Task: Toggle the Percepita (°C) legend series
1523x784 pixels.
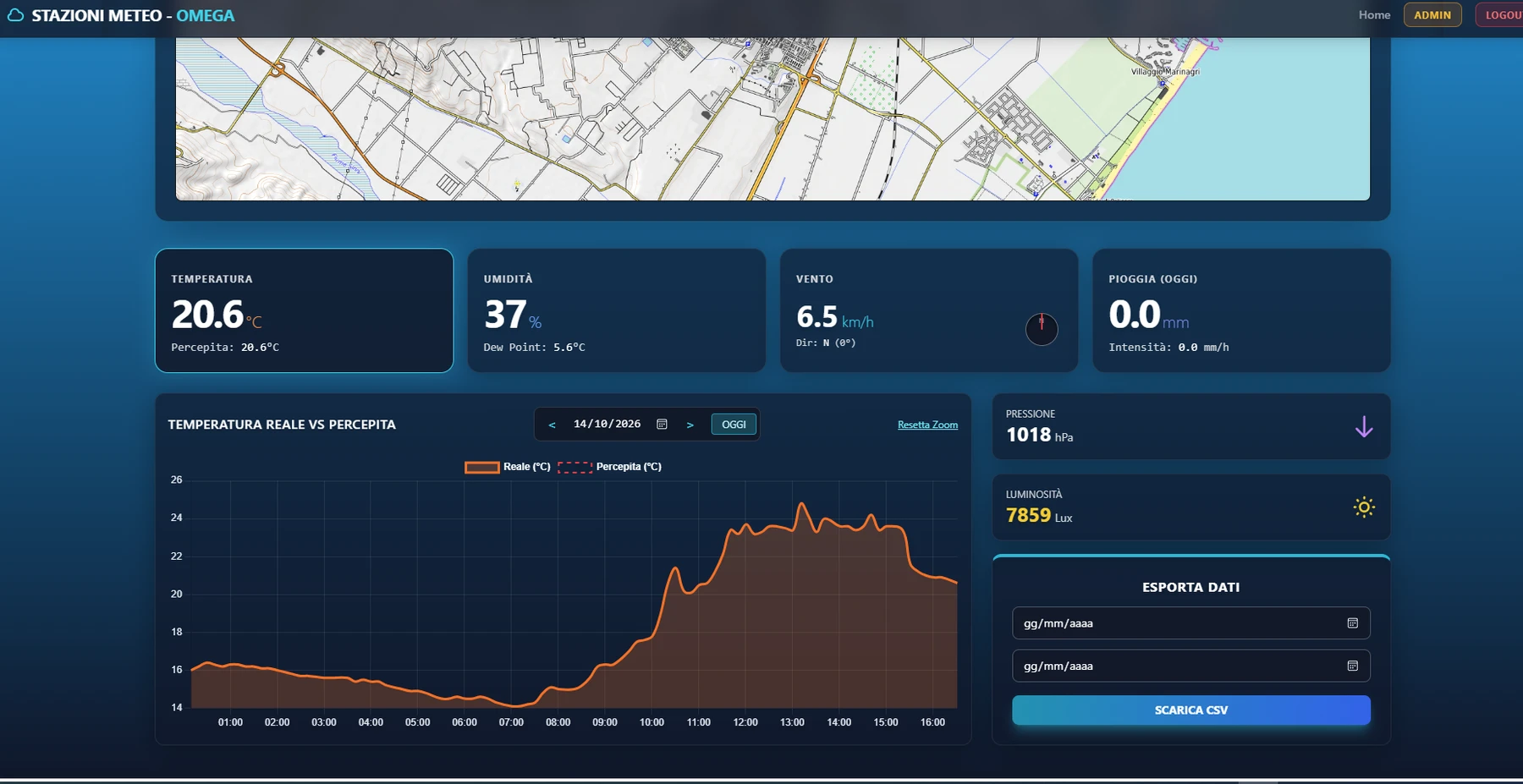Action: (x=609, y=467)
